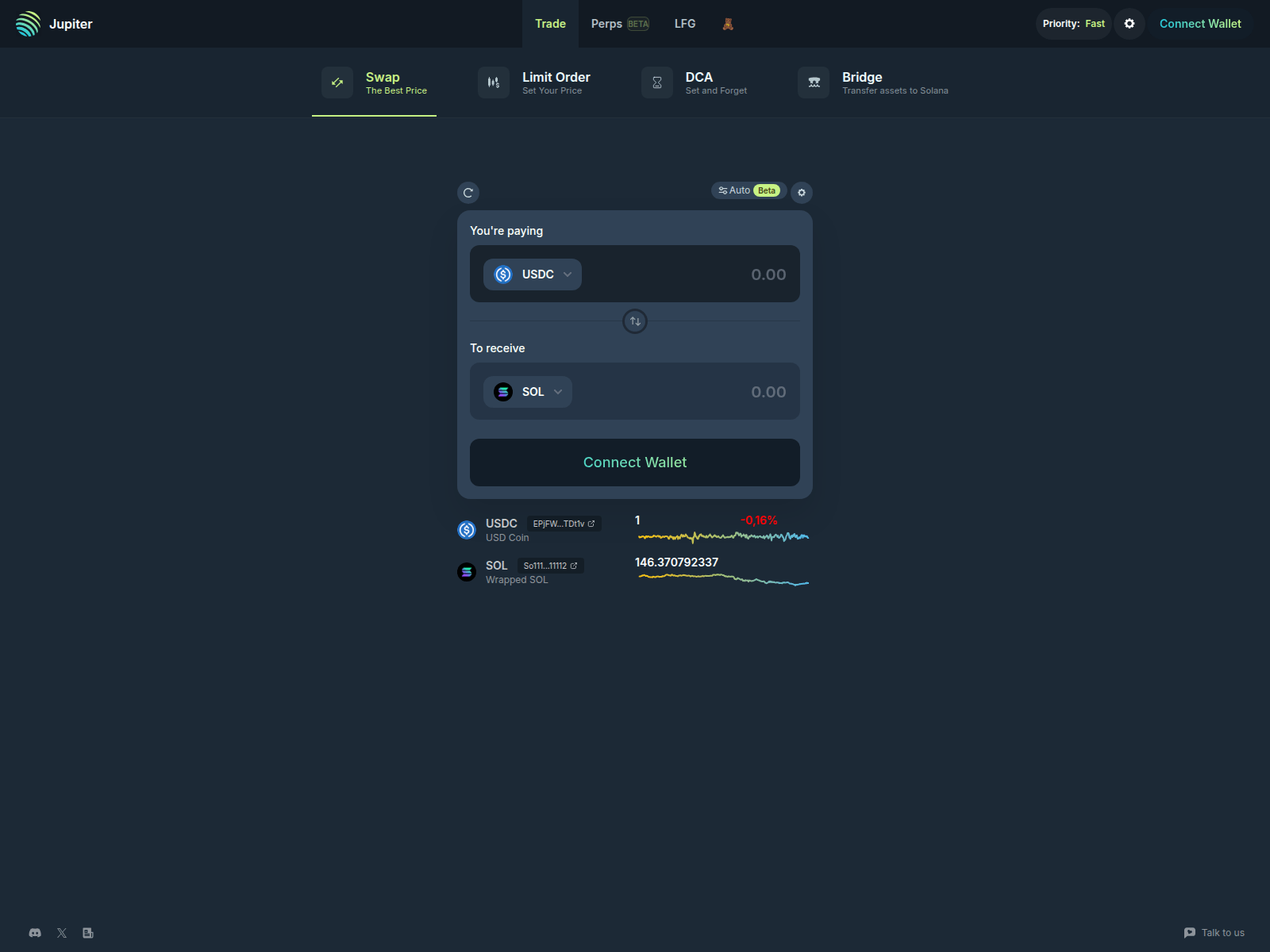Click the large Connect Wallet button

point(635,463)
